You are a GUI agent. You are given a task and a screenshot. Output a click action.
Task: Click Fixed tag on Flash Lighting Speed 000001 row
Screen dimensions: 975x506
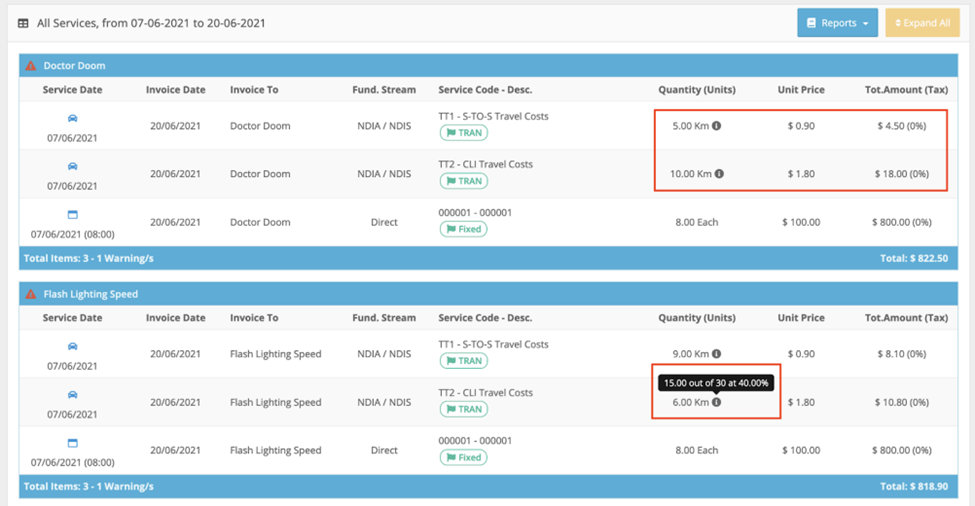(464, 457)
